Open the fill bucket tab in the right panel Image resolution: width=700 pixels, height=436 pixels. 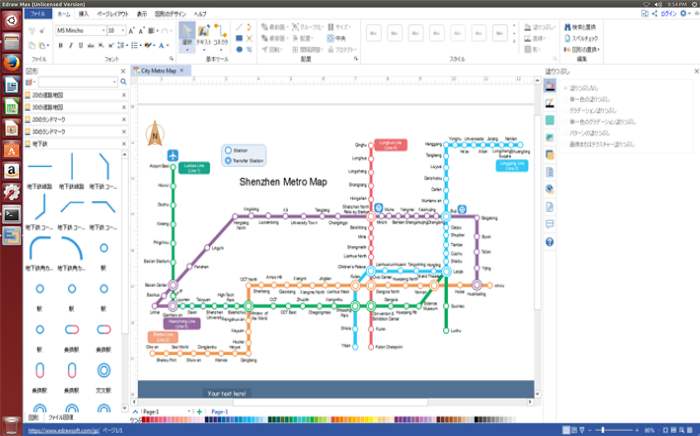pyautogui.click(x=550, y=85)
